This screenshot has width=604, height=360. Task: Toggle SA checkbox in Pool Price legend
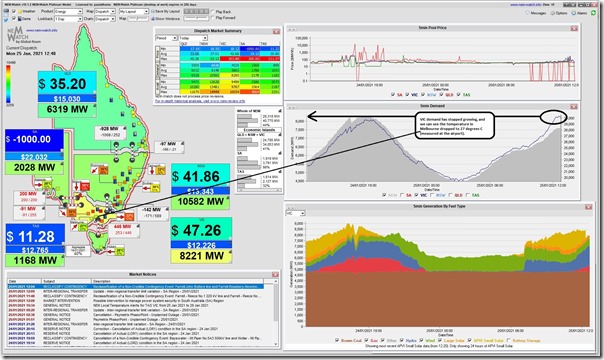(393, 95)
